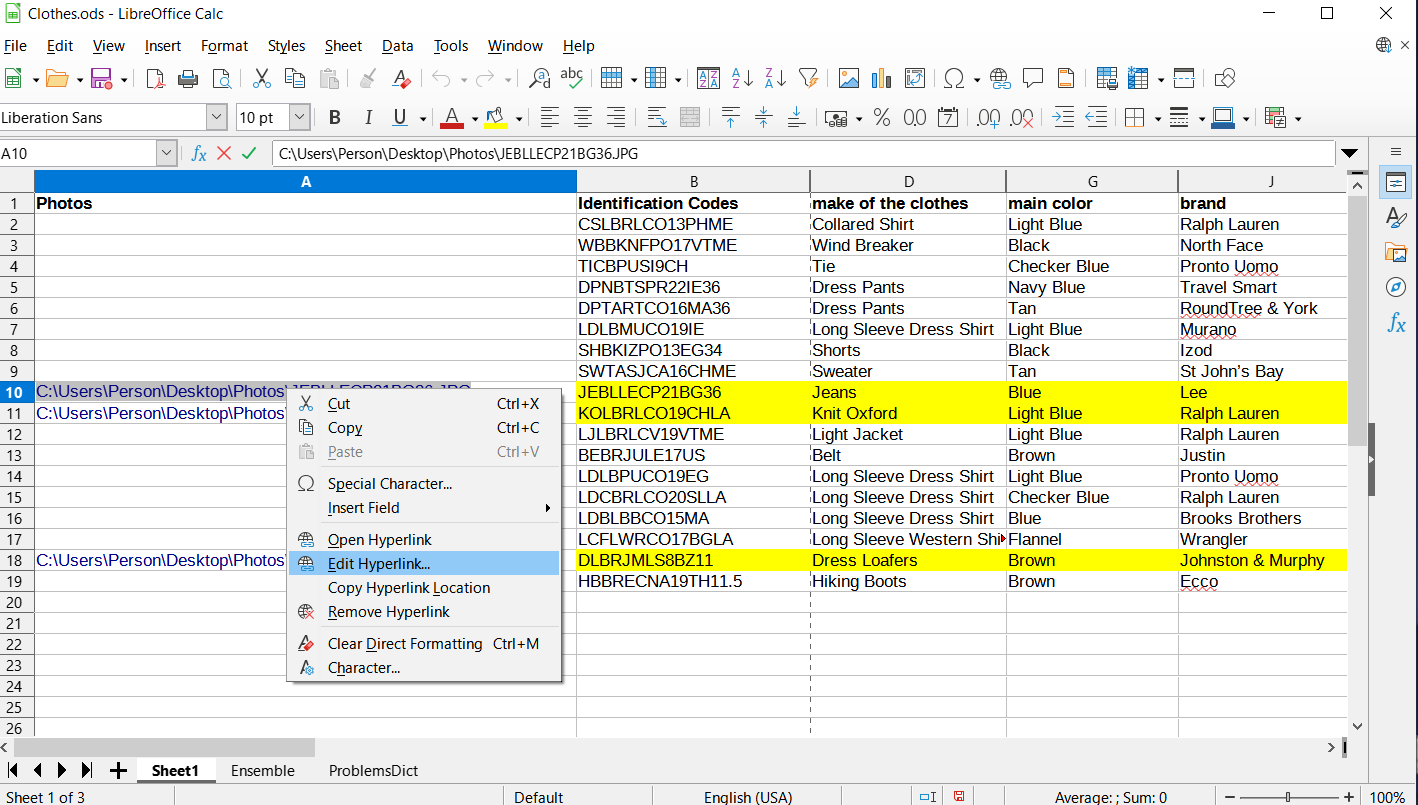1418x805 pixels.
Task: Insert a pivot table
Action: 914,78
